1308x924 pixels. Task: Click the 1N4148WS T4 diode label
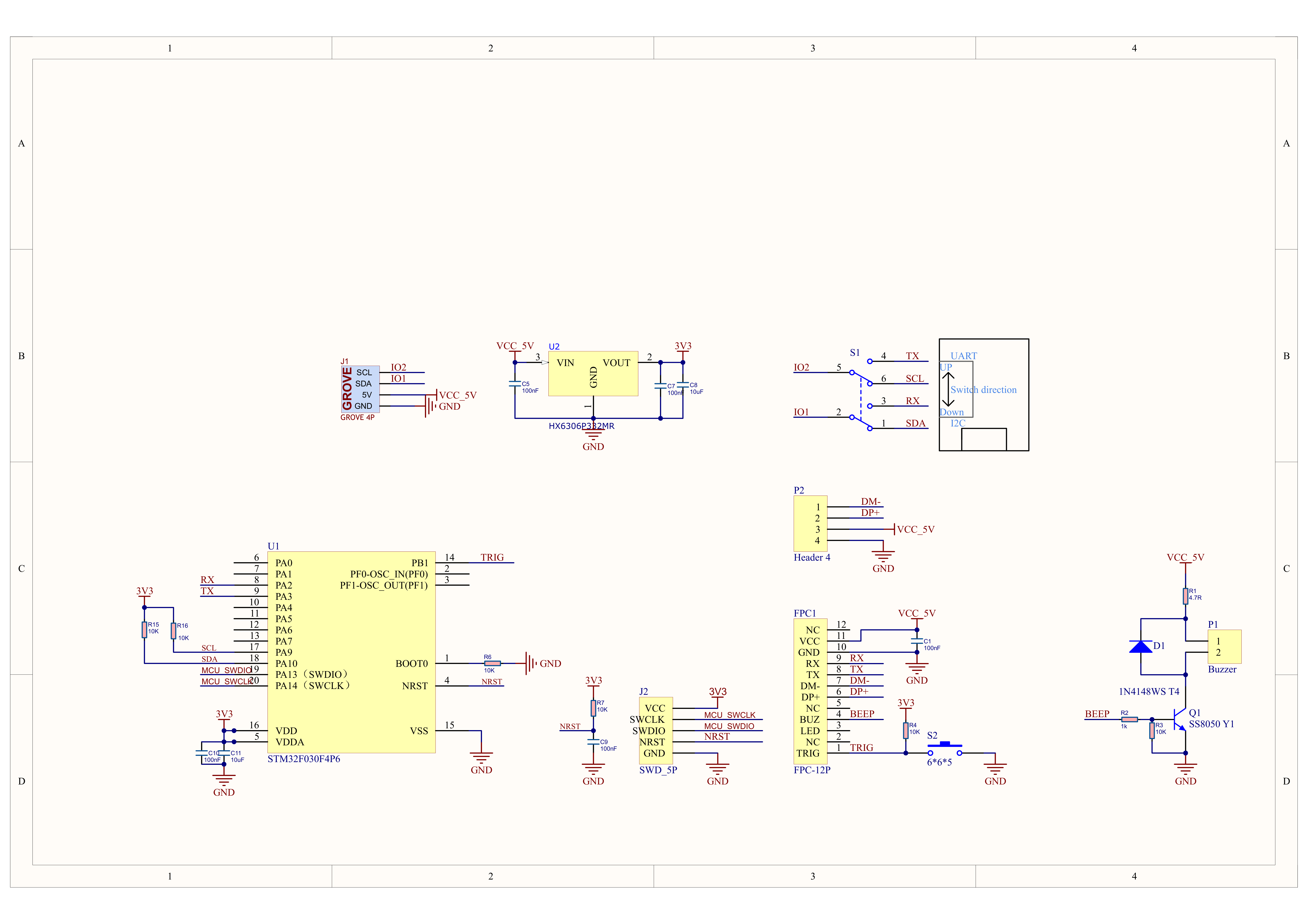point(1149,692)
